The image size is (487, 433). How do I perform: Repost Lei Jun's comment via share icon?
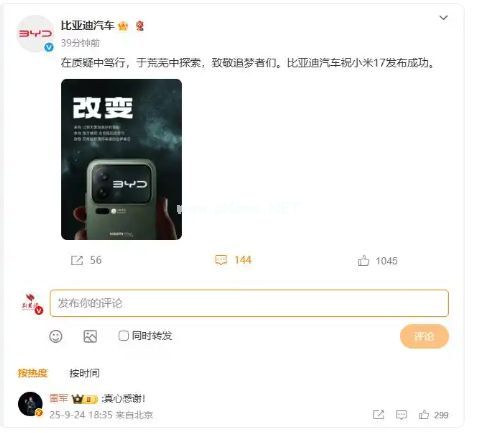(x=378, y=415)
